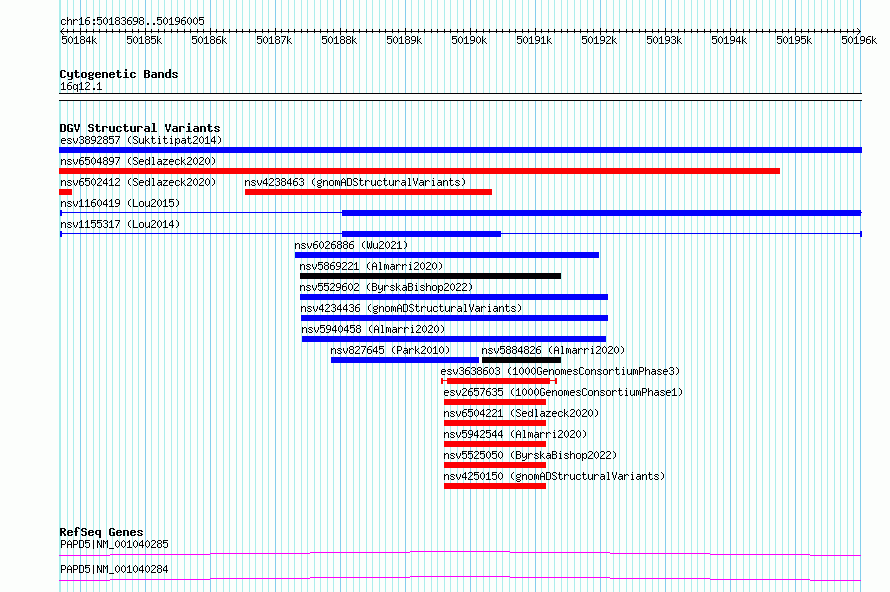
Task: Open nsv4234436 (gnomADStructuralVariants) label
Action: 411,308
